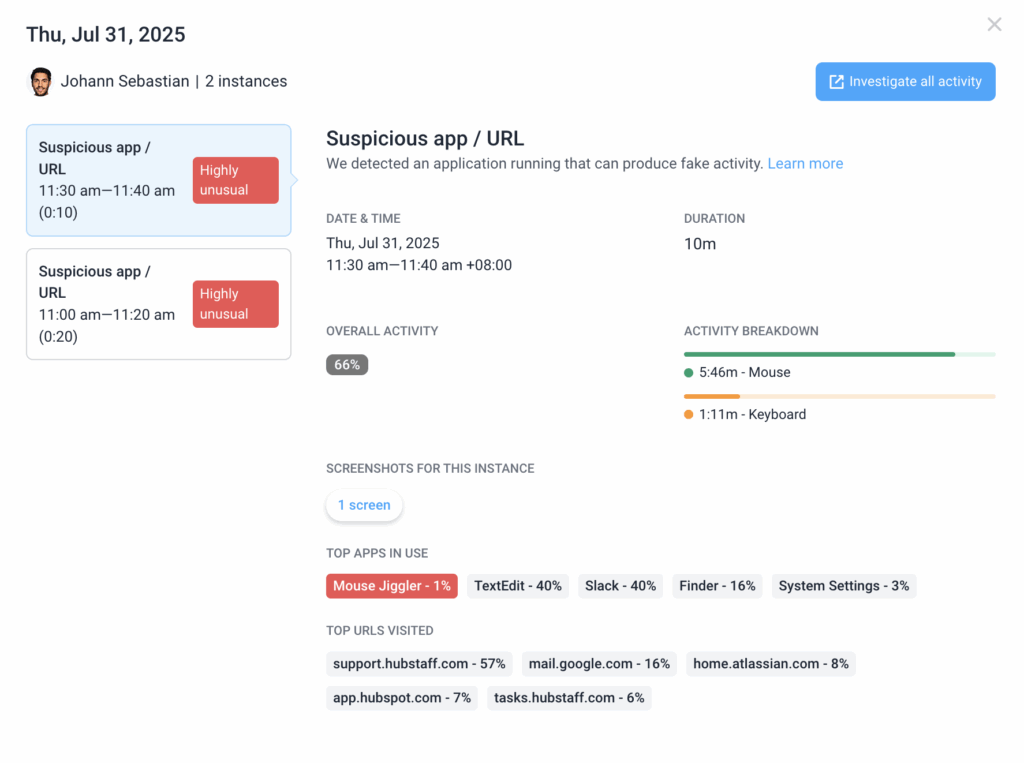Click the Mouse Jiggler - 1% tag
Image resolution: width=1024 pixels, height=763 pixels.
392,586
